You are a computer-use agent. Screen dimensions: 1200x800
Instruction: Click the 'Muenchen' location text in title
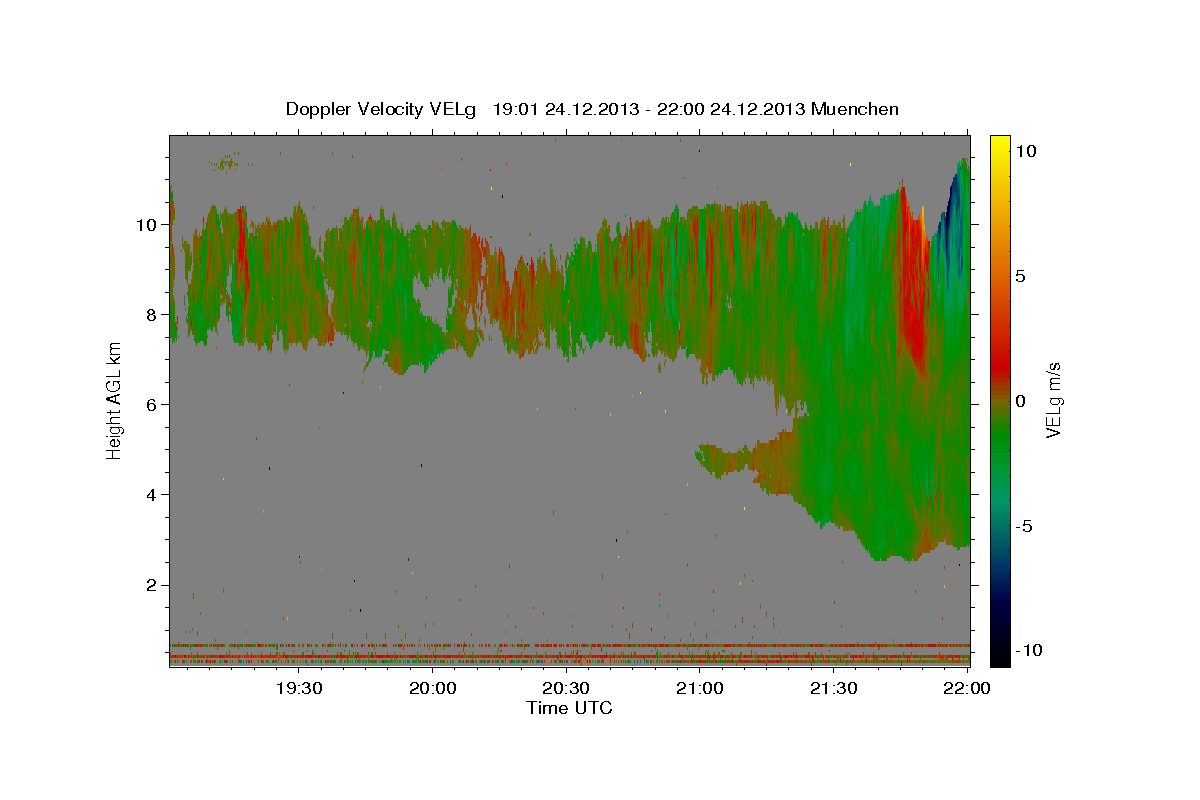[855, 109]
